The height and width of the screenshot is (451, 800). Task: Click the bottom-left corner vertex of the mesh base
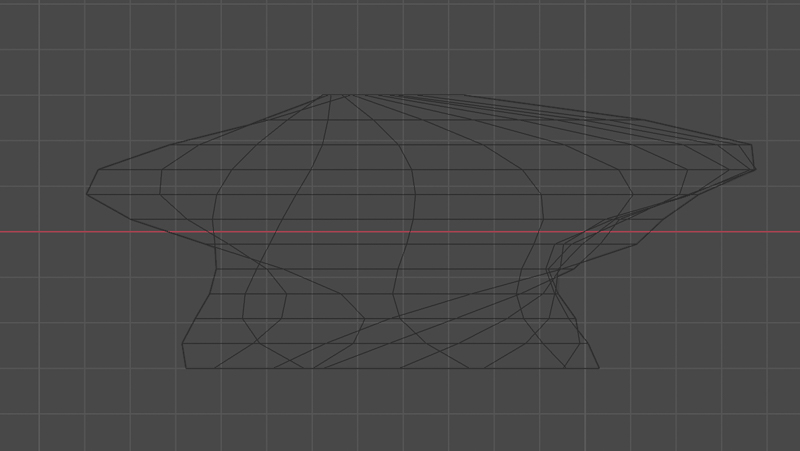tap(187, 368)
